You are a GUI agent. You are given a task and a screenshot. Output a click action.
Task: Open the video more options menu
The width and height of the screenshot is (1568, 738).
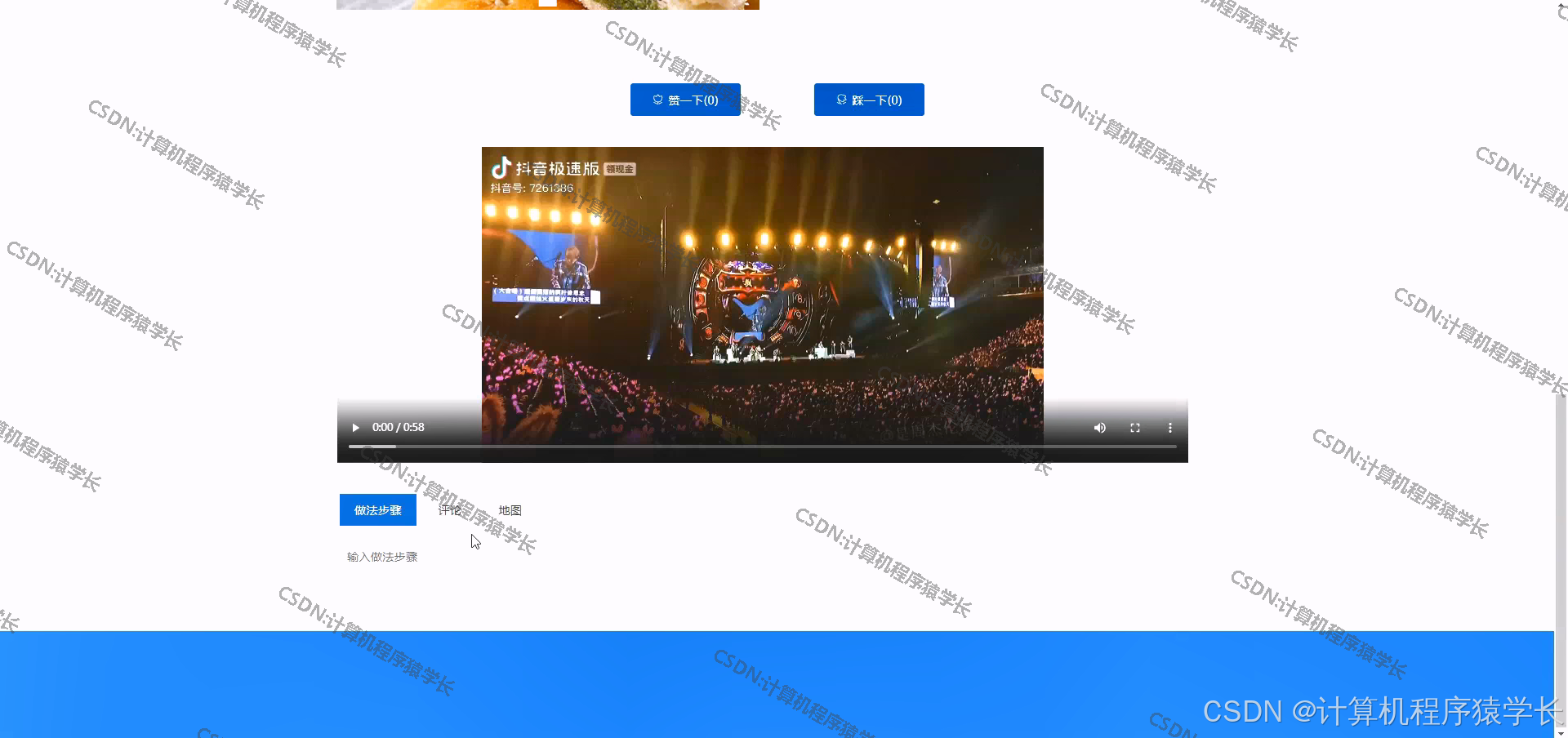(x=1169, y=428)
